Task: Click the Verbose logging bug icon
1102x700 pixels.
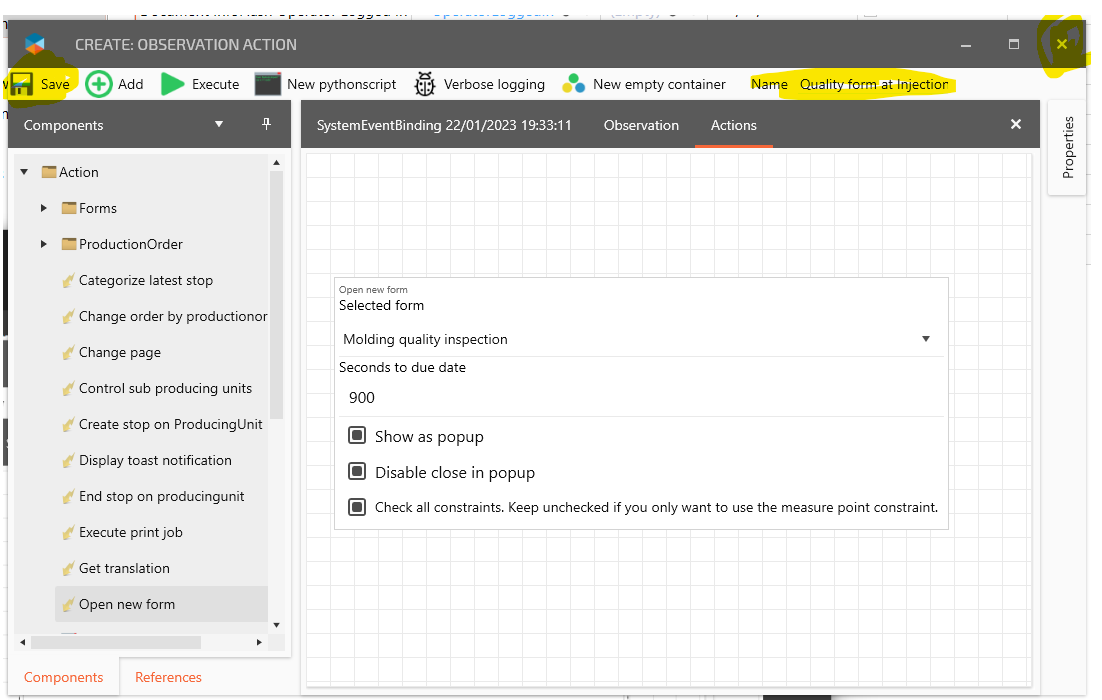Action: (x=425, y=84)
